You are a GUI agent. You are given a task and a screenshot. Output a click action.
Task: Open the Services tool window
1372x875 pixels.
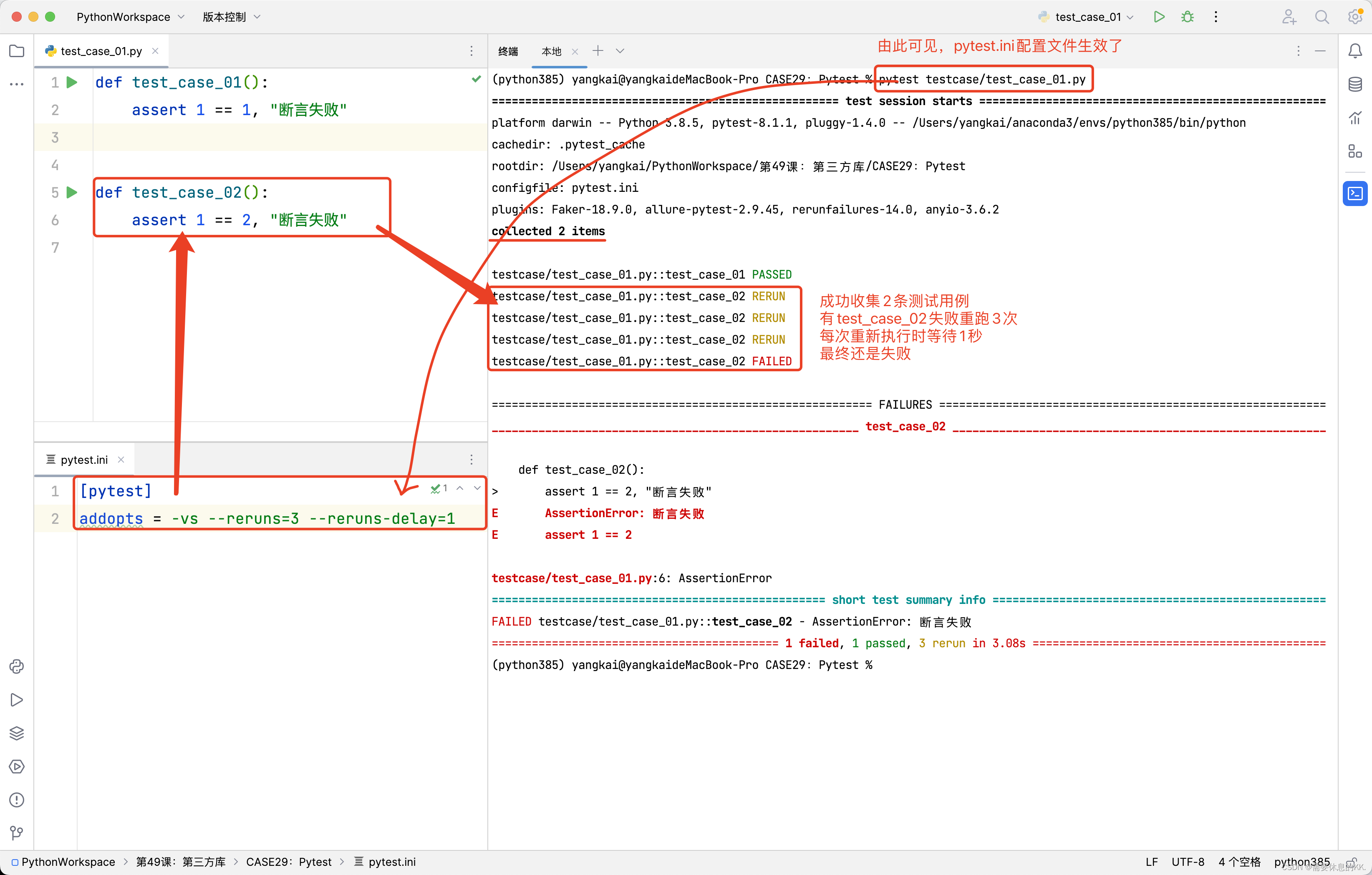click(x=17, y=766)
